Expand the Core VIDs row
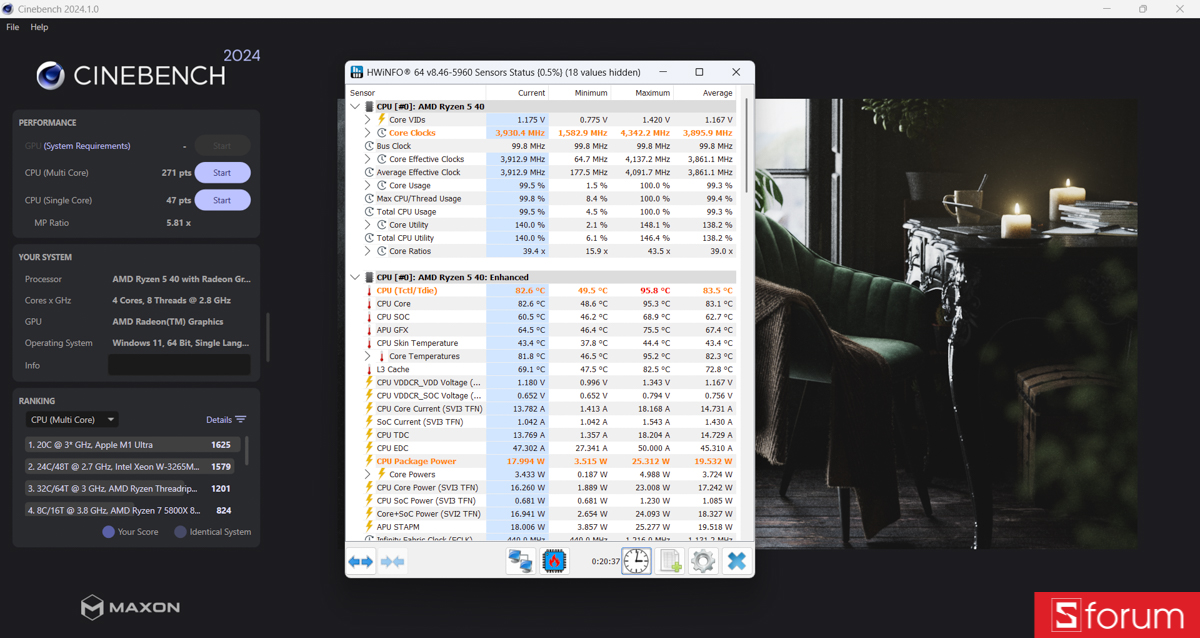The width and height of the screenshot is (1200, 638). click(x=368, y=119)
